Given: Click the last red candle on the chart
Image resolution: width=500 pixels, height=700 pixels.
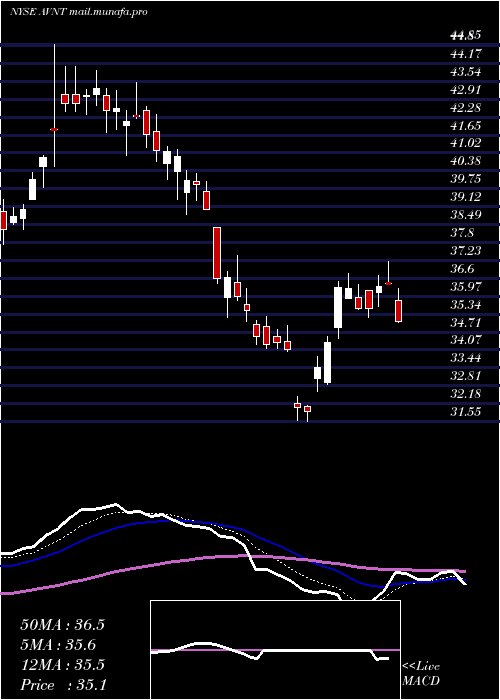Looking at the screenshot, I should point(398,311).
